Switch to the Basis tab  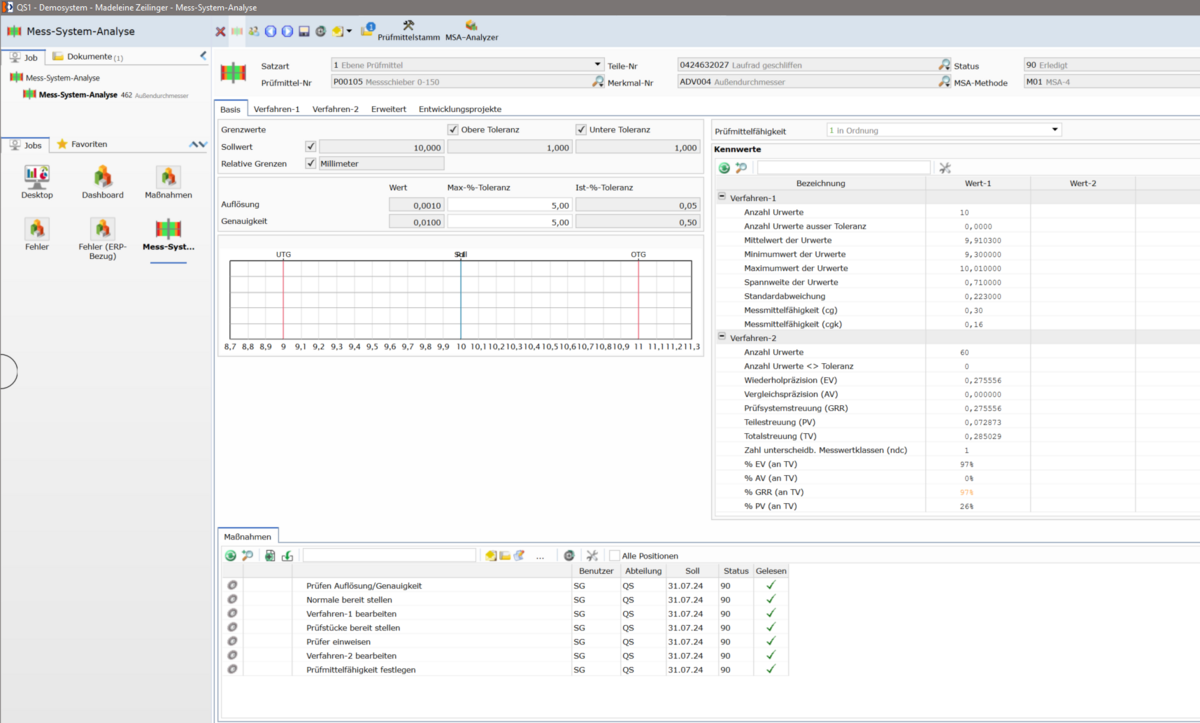point(230,108)
